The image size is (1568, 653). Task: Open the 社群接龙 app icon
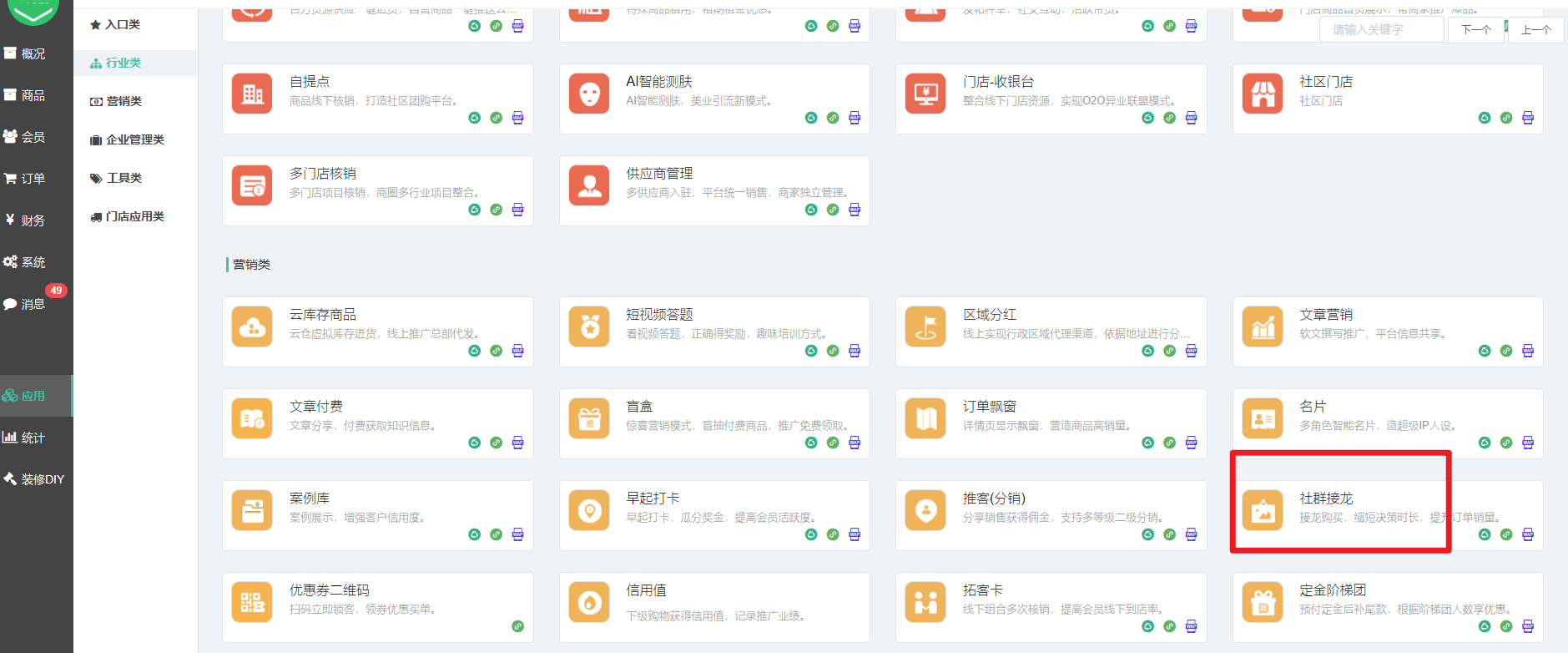(x=1263, y=510)
